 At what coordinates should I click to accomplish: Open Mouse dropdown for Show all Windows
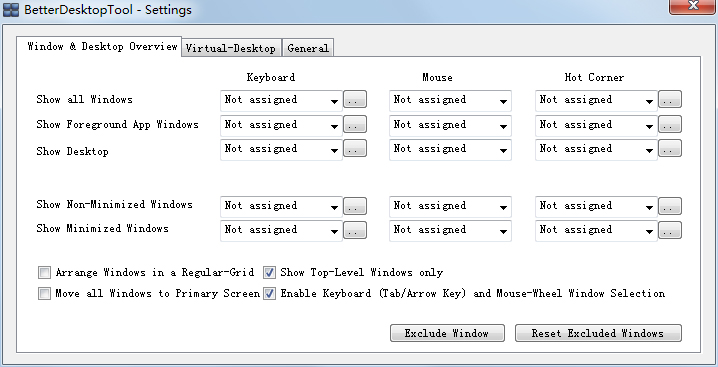pyautogui.click(x=450, y=100)
